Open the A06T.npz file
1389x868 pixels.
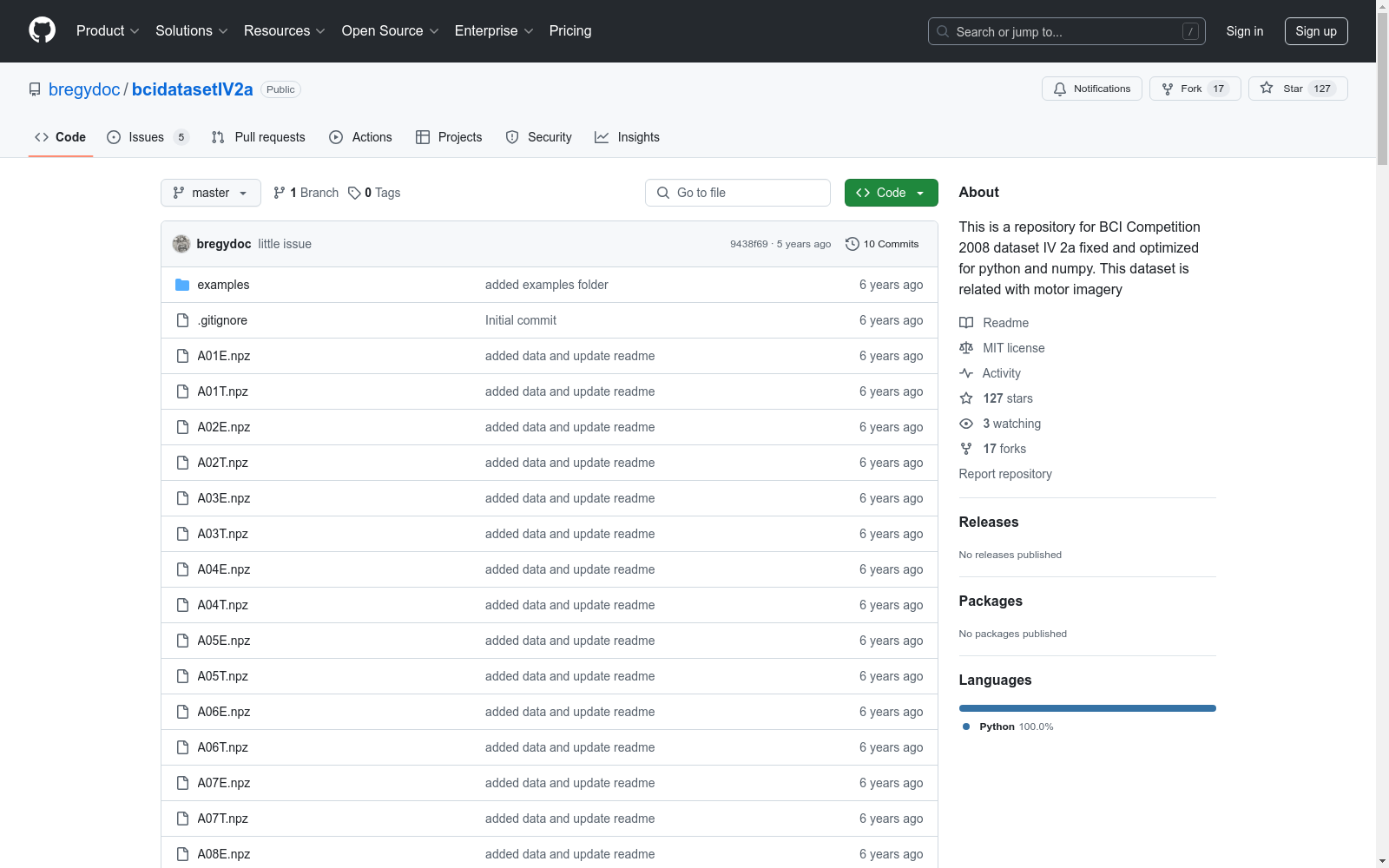222,747
